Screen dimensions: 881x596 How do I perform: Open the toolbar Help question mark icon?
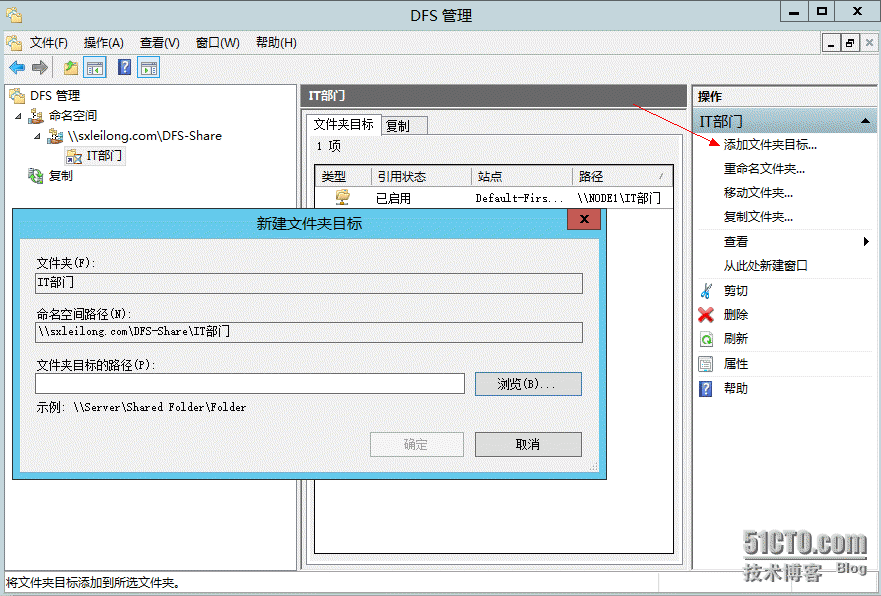pos(124,67)
